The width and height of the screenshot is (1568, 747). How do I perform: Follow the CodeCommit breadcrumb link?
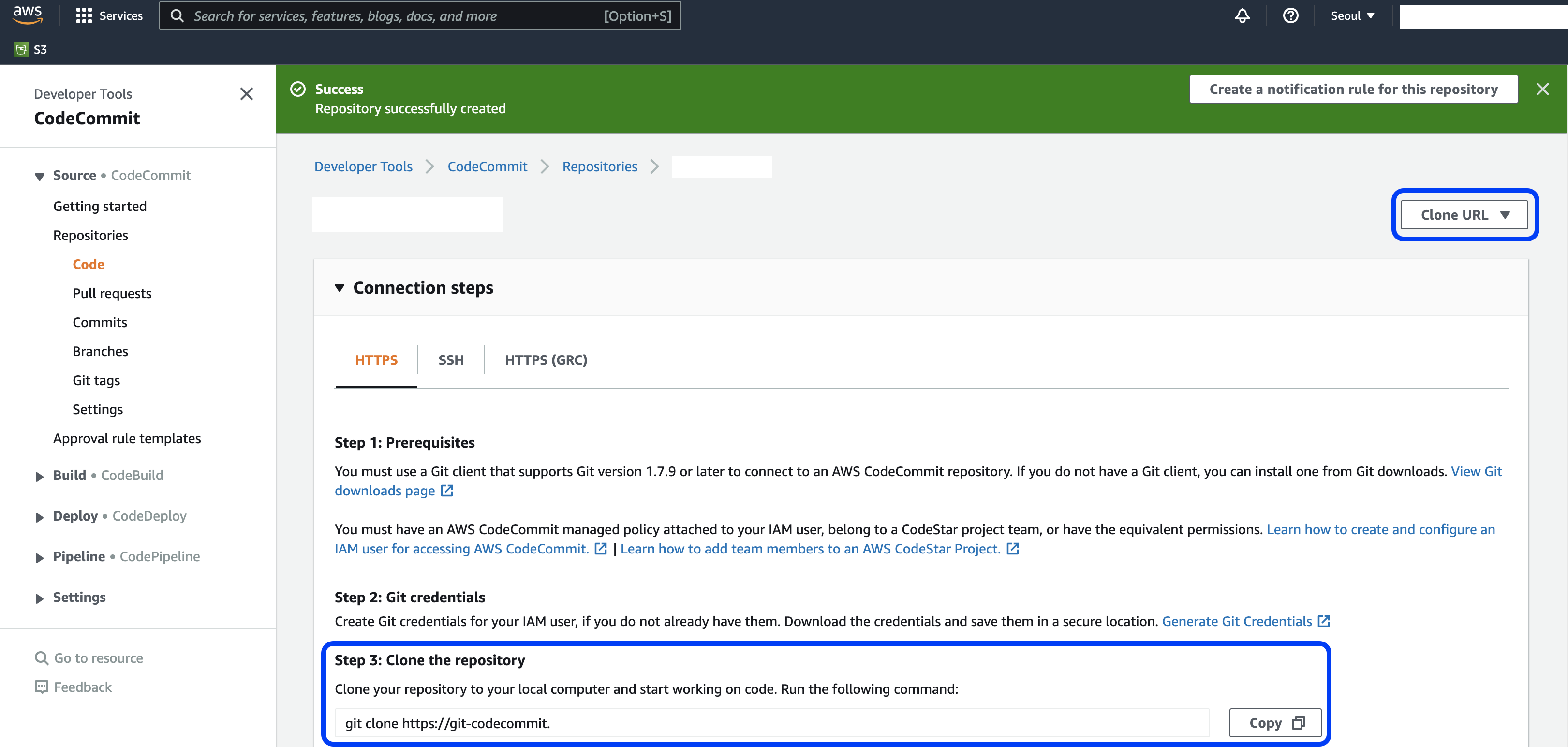487,167
